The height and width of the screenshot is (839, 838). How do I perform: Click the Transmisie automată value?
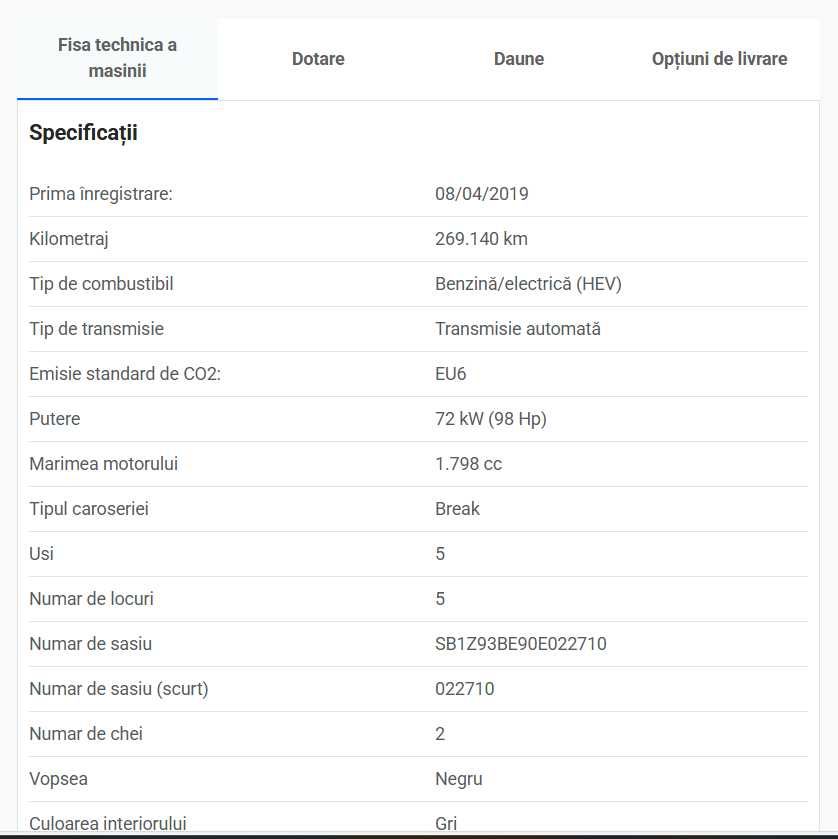pos(517,329)
